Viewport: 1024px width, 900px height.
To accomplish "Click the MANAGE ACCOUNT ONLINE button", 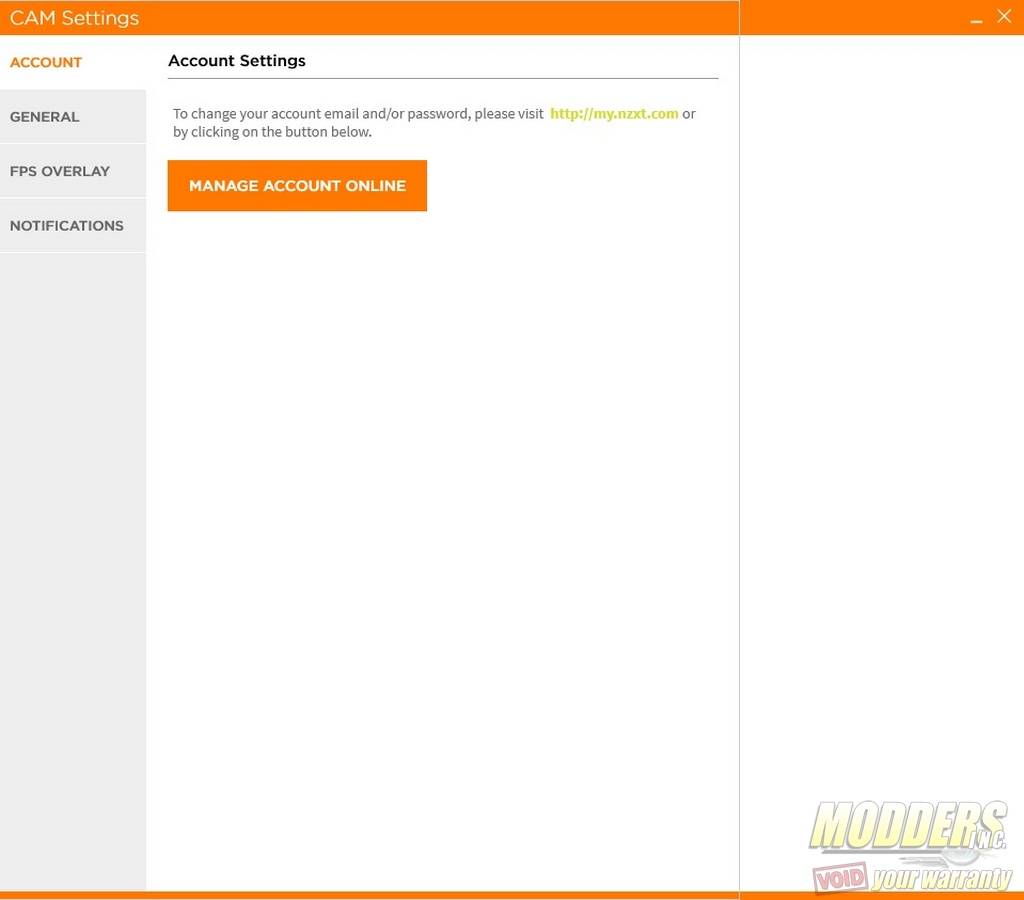I will (x=297, y=185).
